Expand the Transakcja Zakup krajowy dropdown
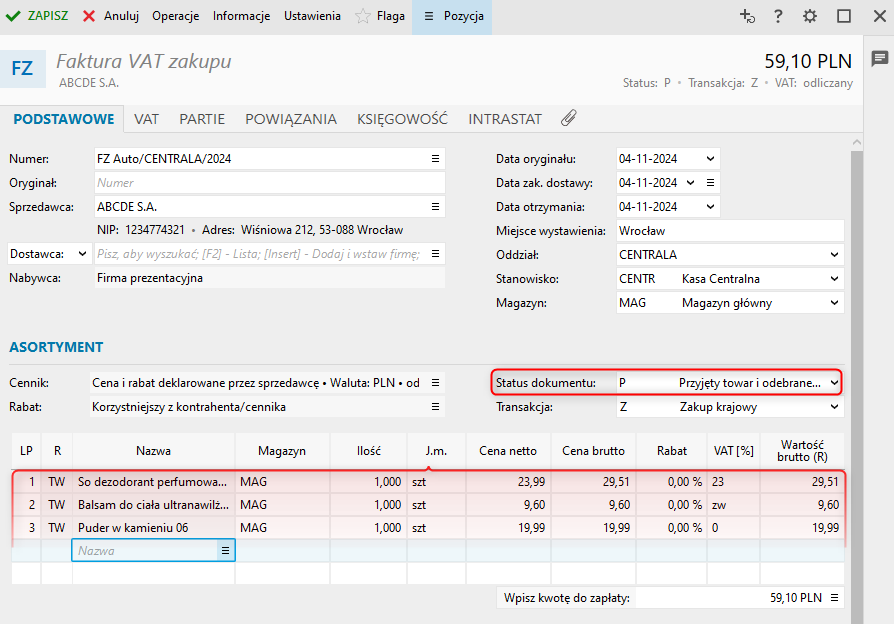This screenshot has height=624, width=894. pos(834,407)
